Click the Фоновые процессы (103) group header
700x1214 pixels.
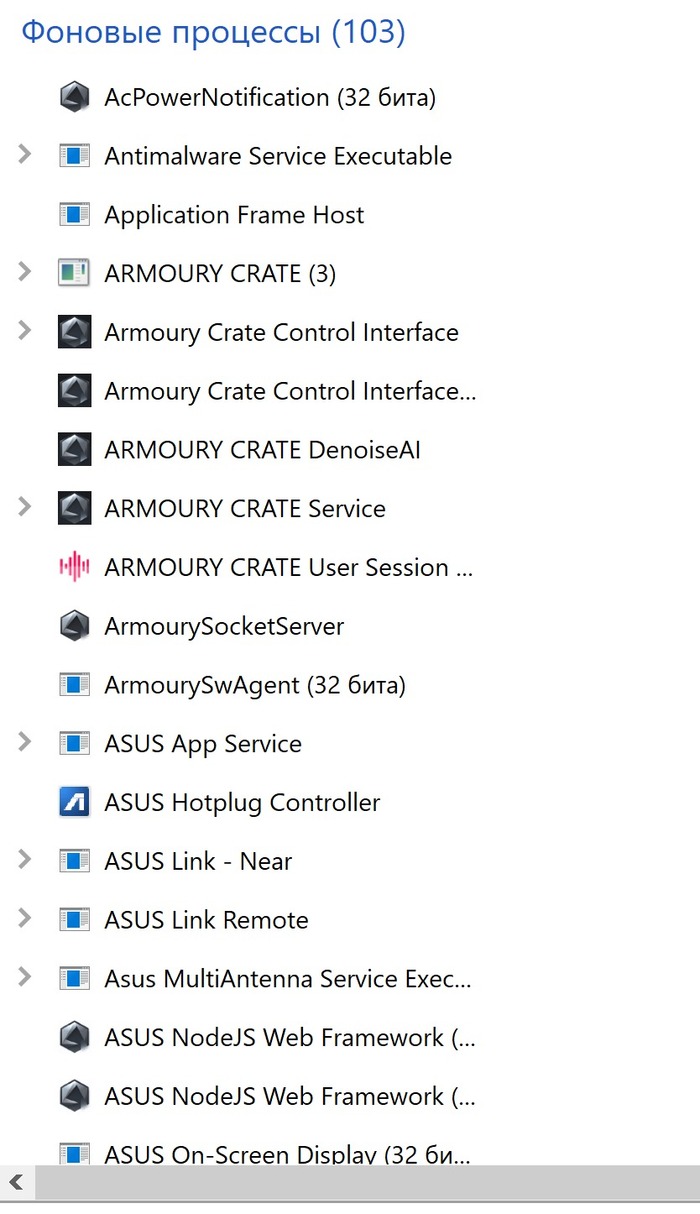click(x=213, y=33)
